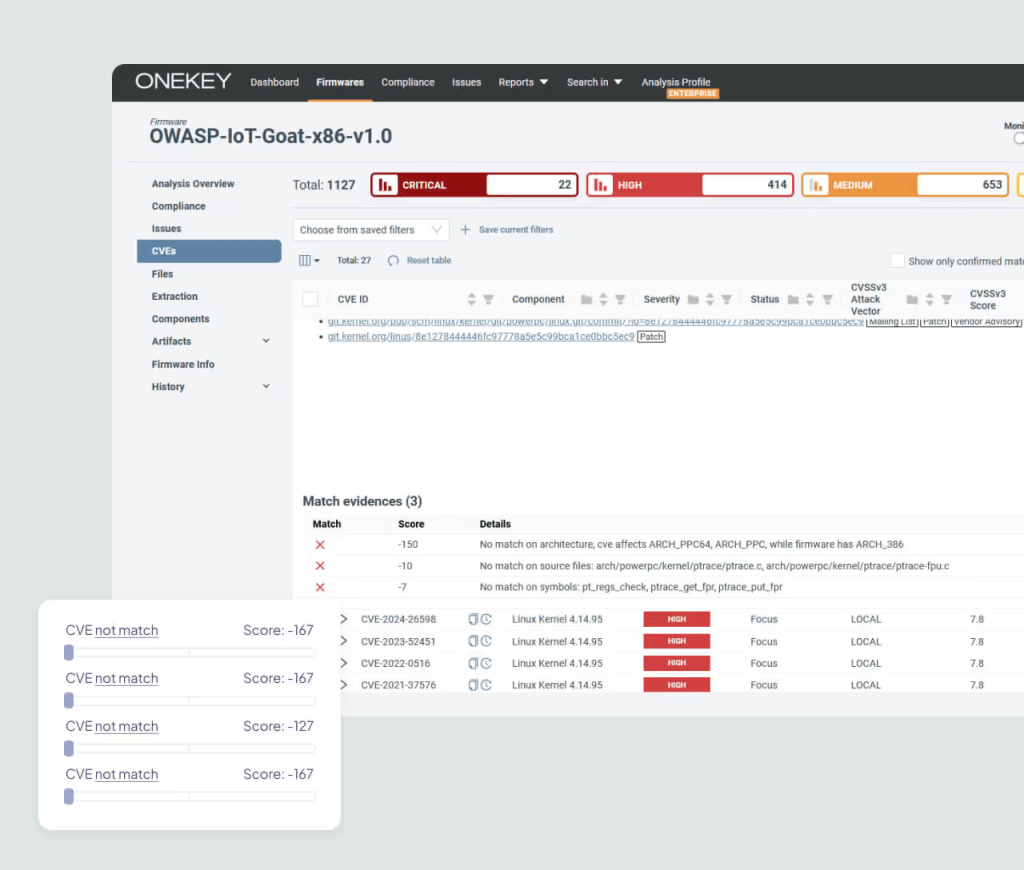This screenshot has width=1024, height=870.
Task: Expand the CVE-2022-0516 row
Action: click(343, 664)
